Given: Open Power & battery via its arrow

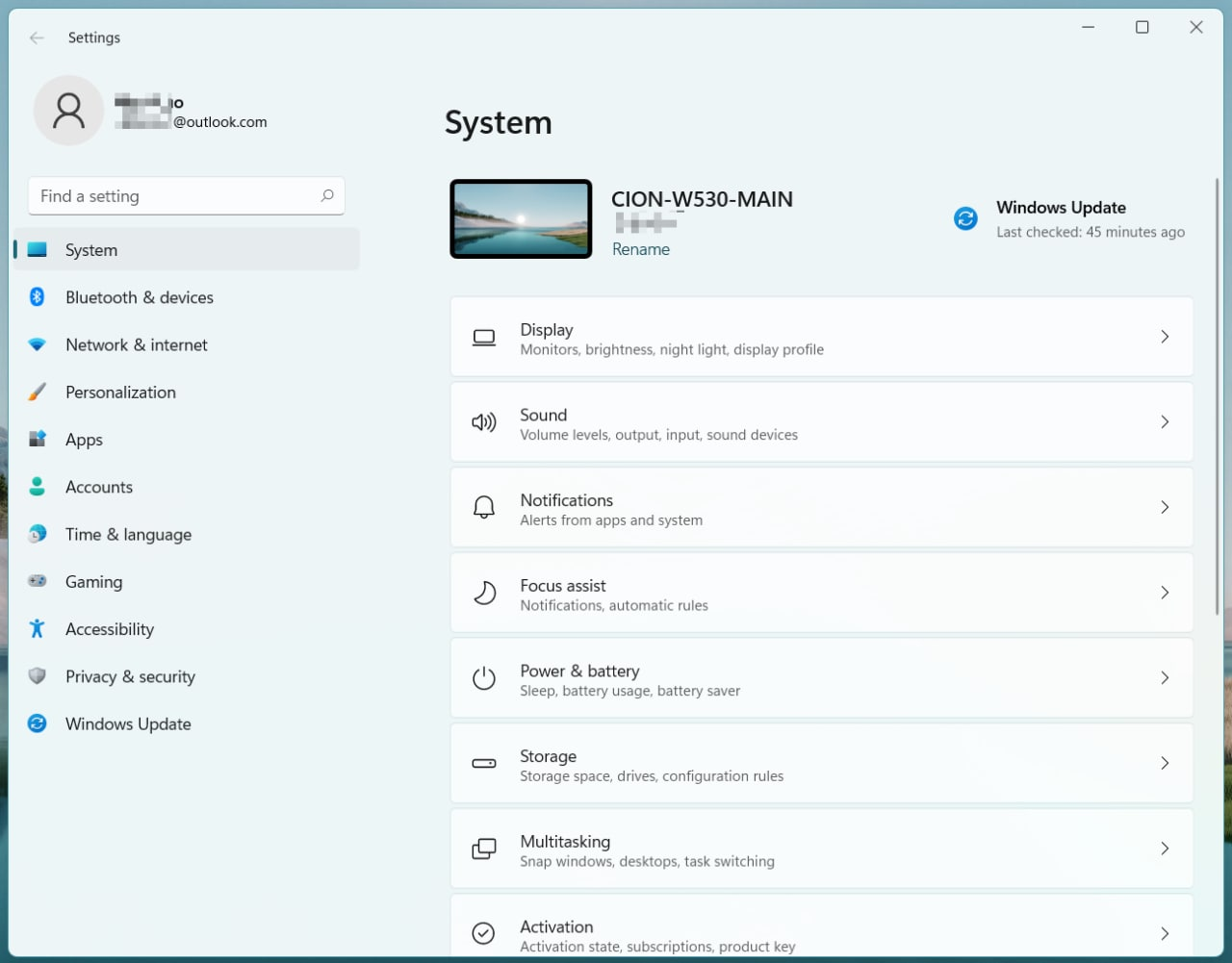Looking at the screenshot, I should click(1165, 678).
